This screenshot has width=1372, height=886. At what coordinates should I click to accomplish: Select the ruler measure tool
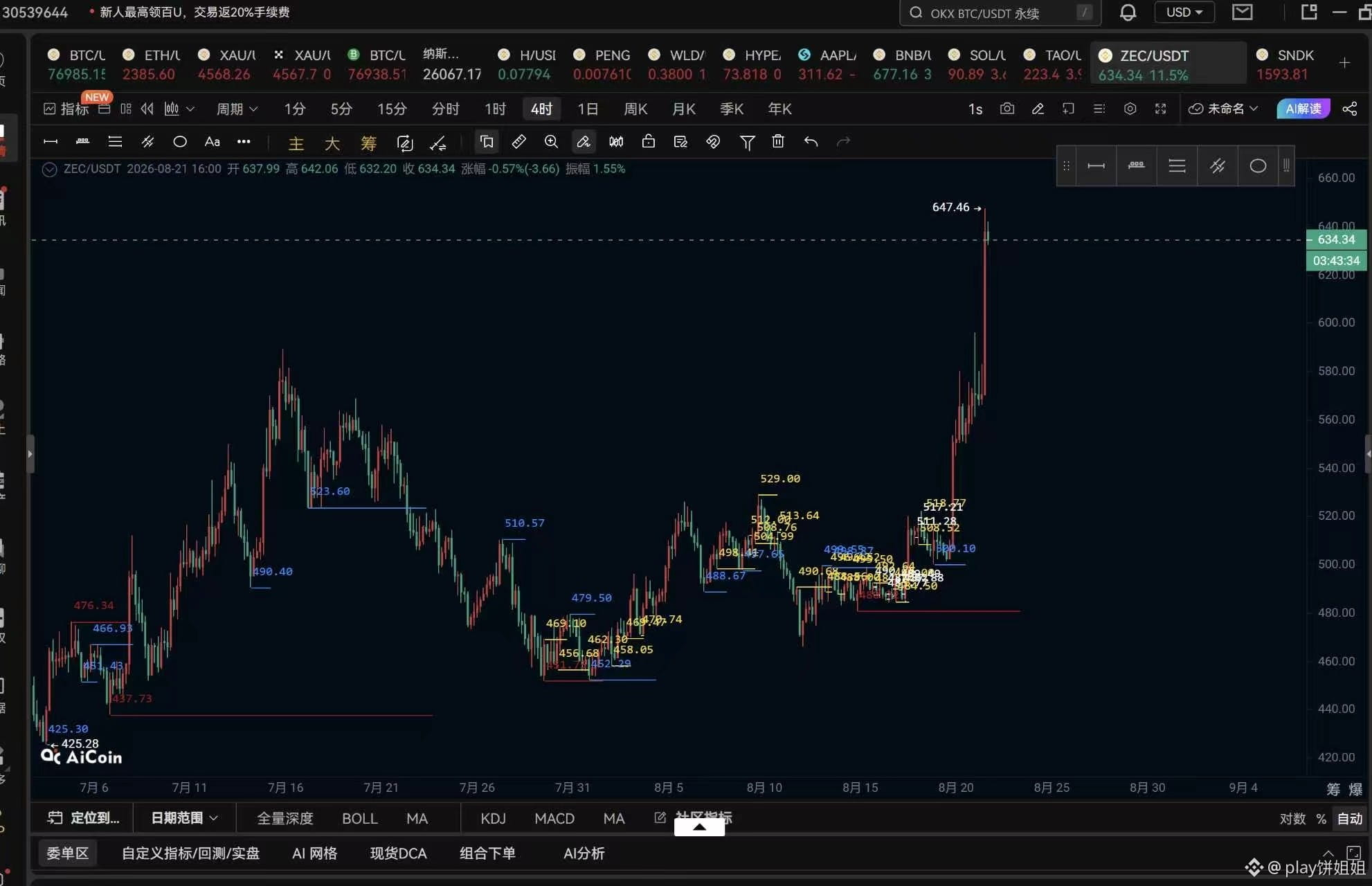(518, 142)
